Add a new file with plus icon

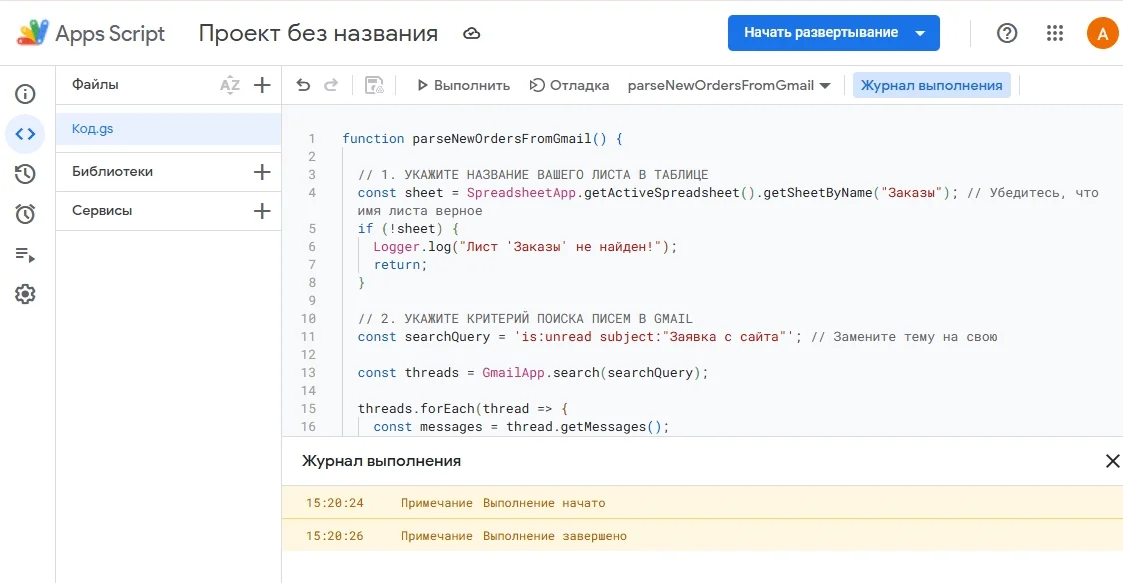262,85
